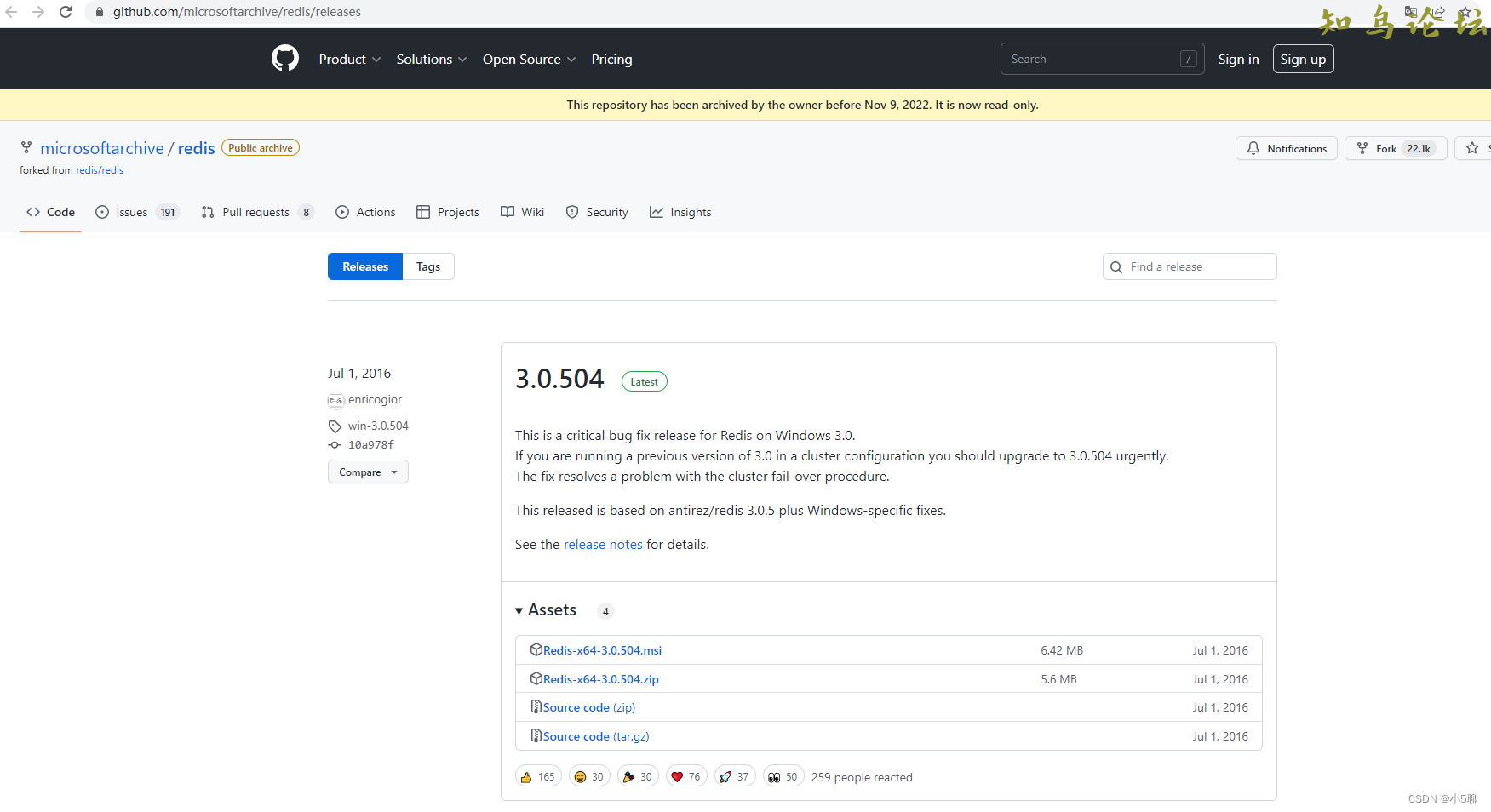Click the commit icon next to 10a978f

coord(335,445)
